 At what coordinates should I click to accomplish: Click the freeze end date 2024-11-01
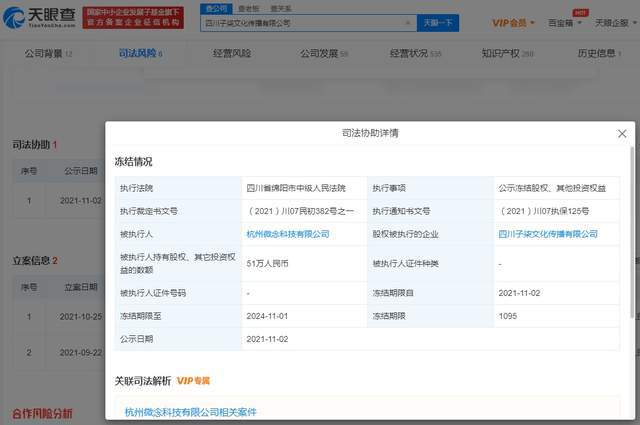coord(267,316)
